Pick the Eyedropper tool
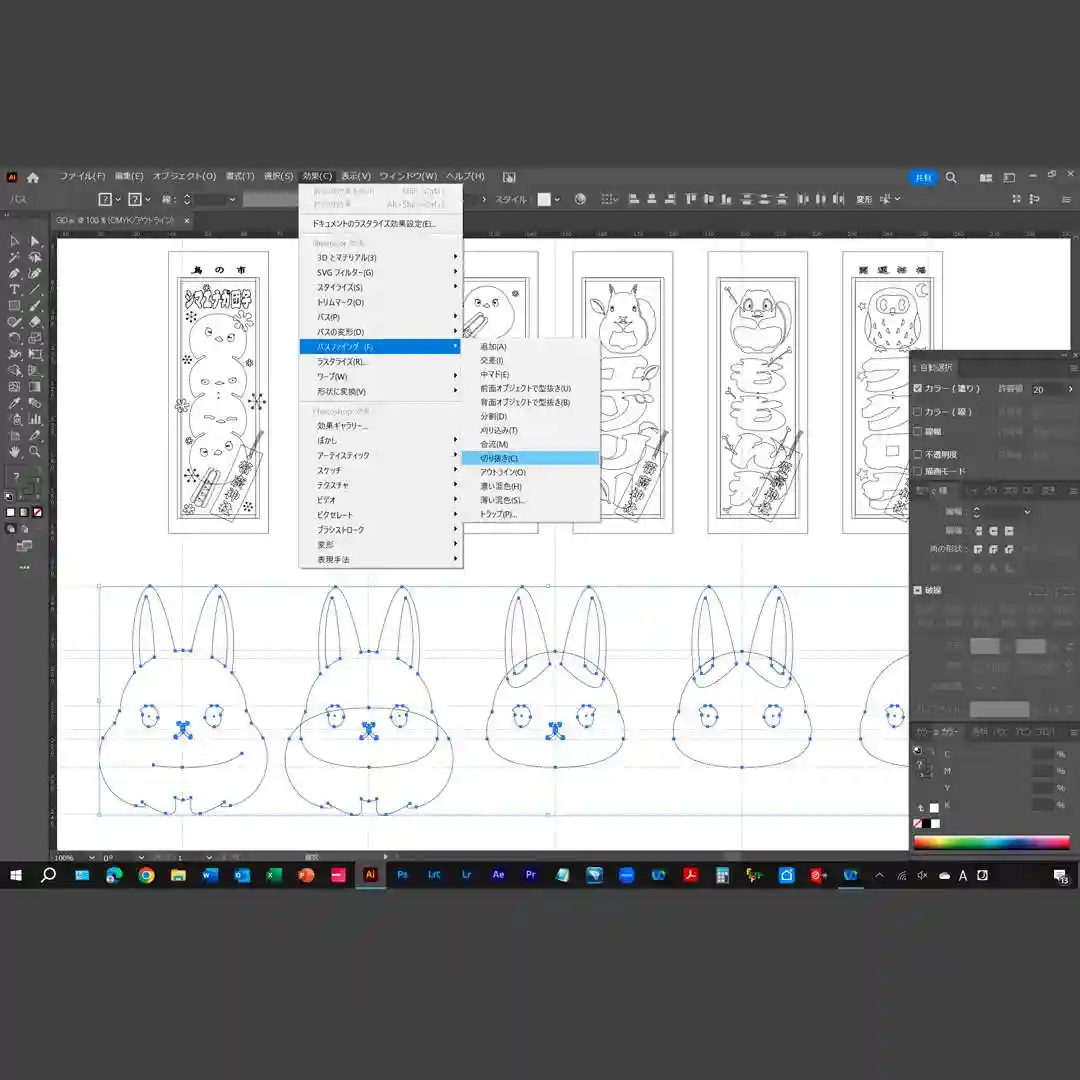Image resolution: width=1080 pixels, height=1080 pixels. point(14,403)
